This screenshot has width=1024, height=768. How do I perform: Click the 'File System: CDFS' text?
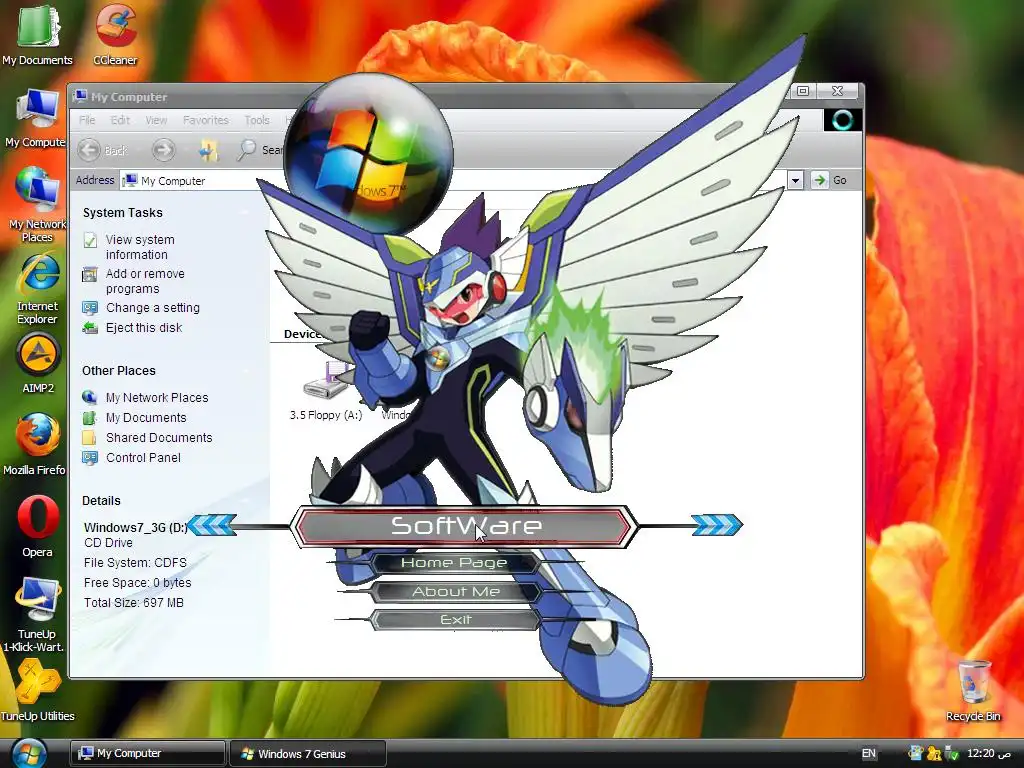click(x=135, y=563)
